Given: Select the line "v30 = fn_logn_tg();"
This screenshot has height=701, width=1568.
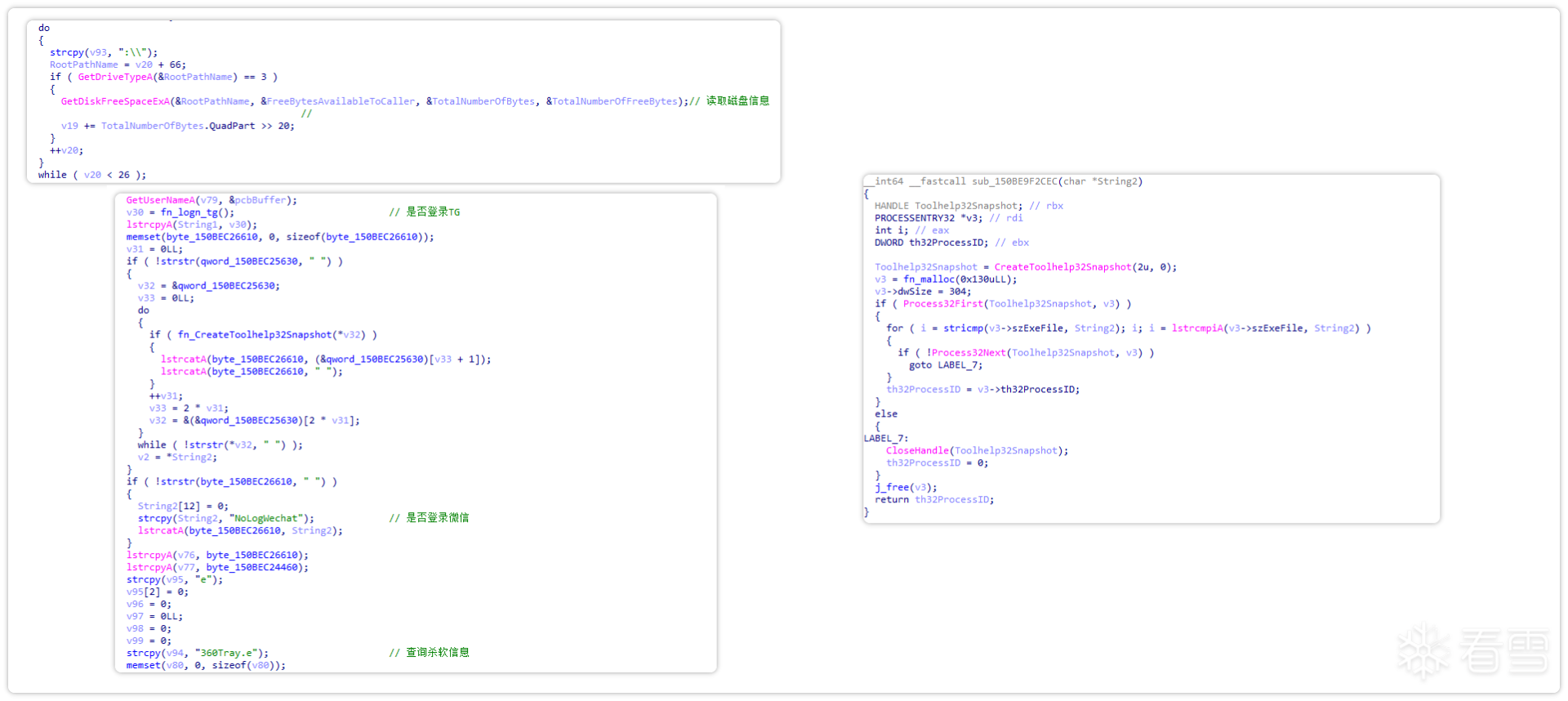Looking at the screenshot, I should tap(180, 212).
